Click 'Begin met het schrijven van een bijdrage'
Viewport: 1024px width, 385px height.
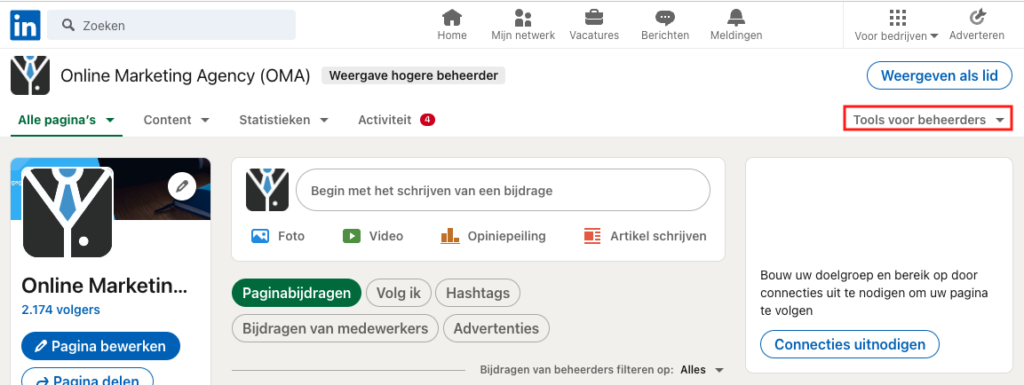503,191
